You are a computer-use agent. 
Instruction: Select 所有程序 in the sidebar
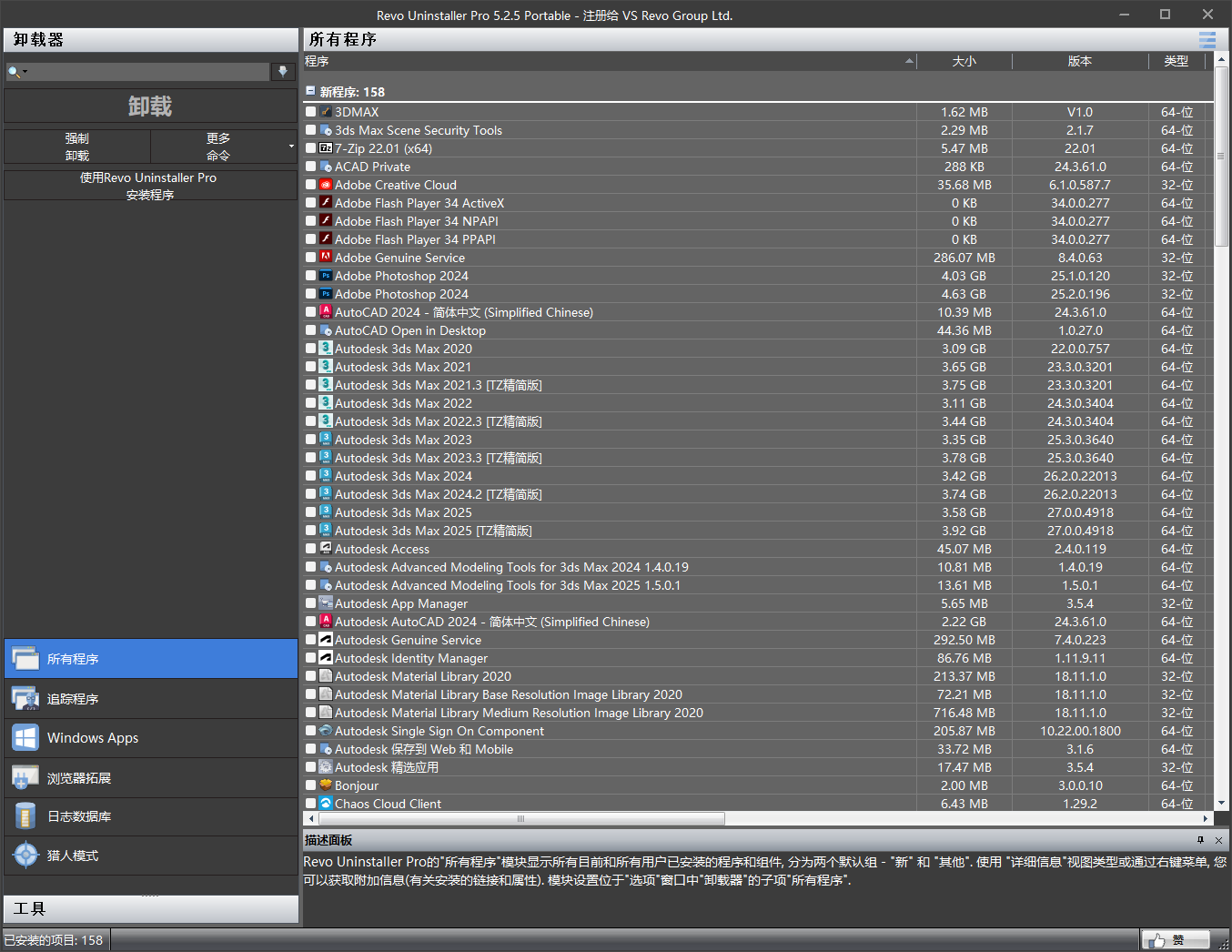[151, 658]
